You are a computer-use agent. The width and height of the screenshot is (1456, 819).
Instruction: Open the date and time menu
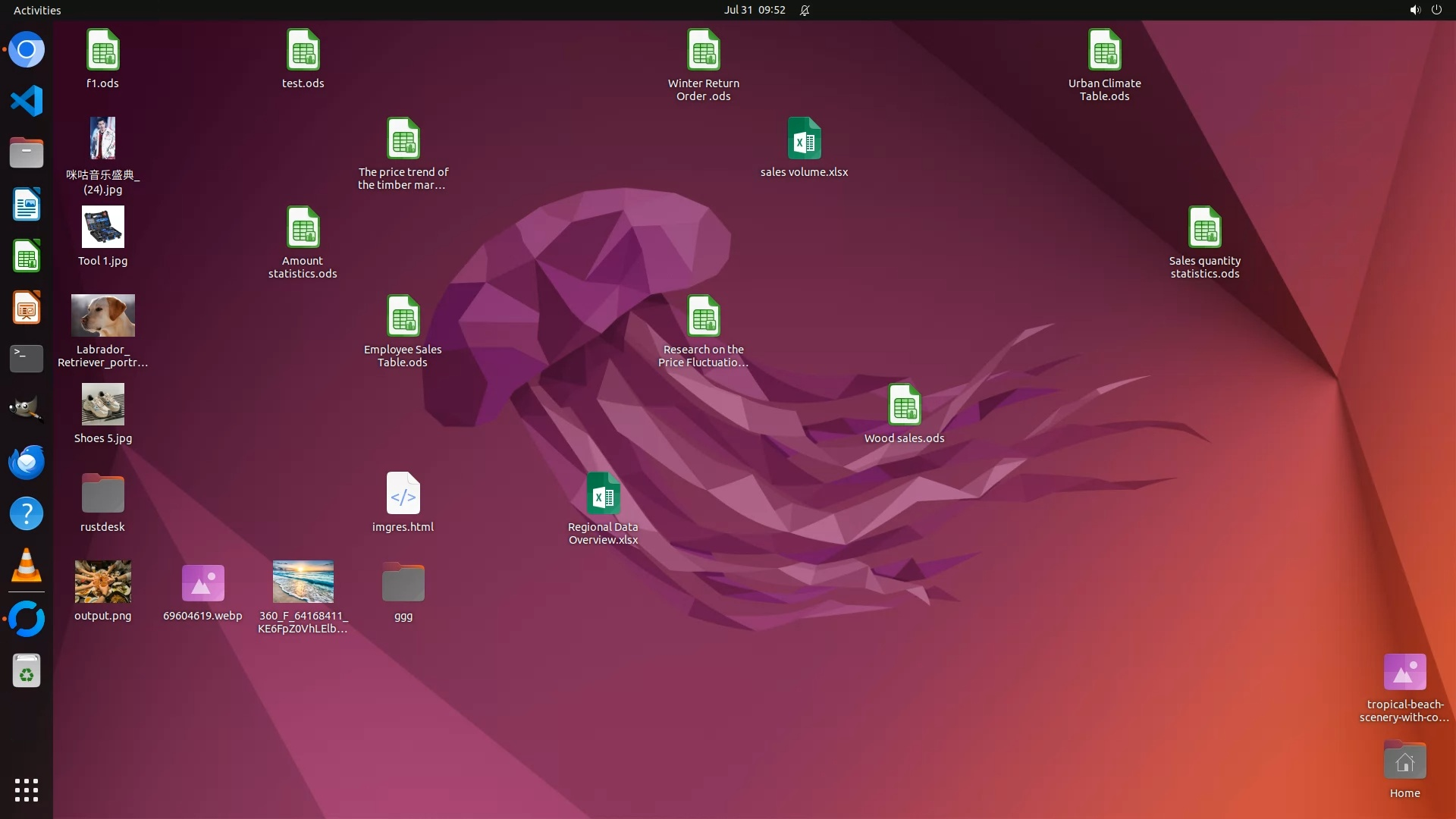754,10
